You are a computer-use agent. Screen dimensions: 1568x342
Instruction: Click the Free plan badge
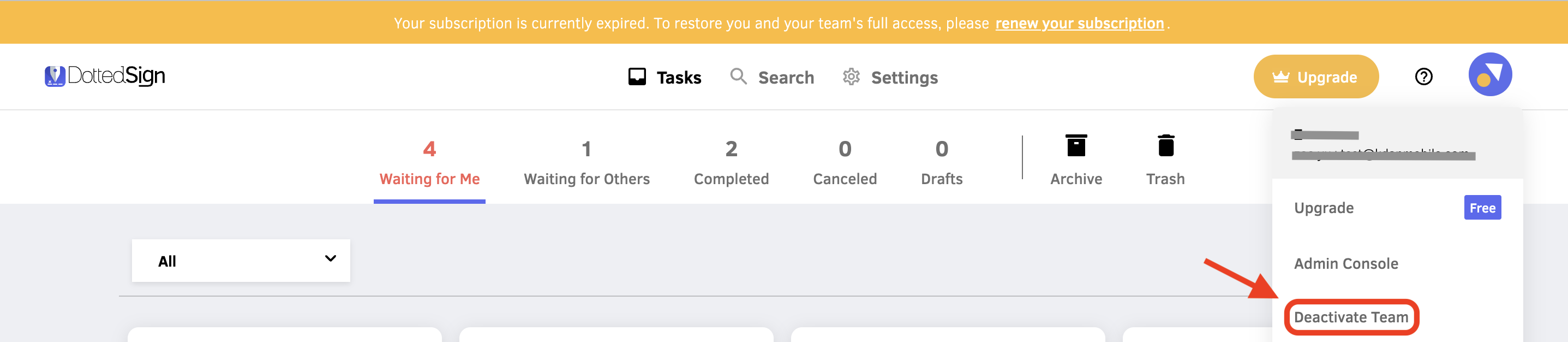pyautogui.click(x=1482, y=208)
